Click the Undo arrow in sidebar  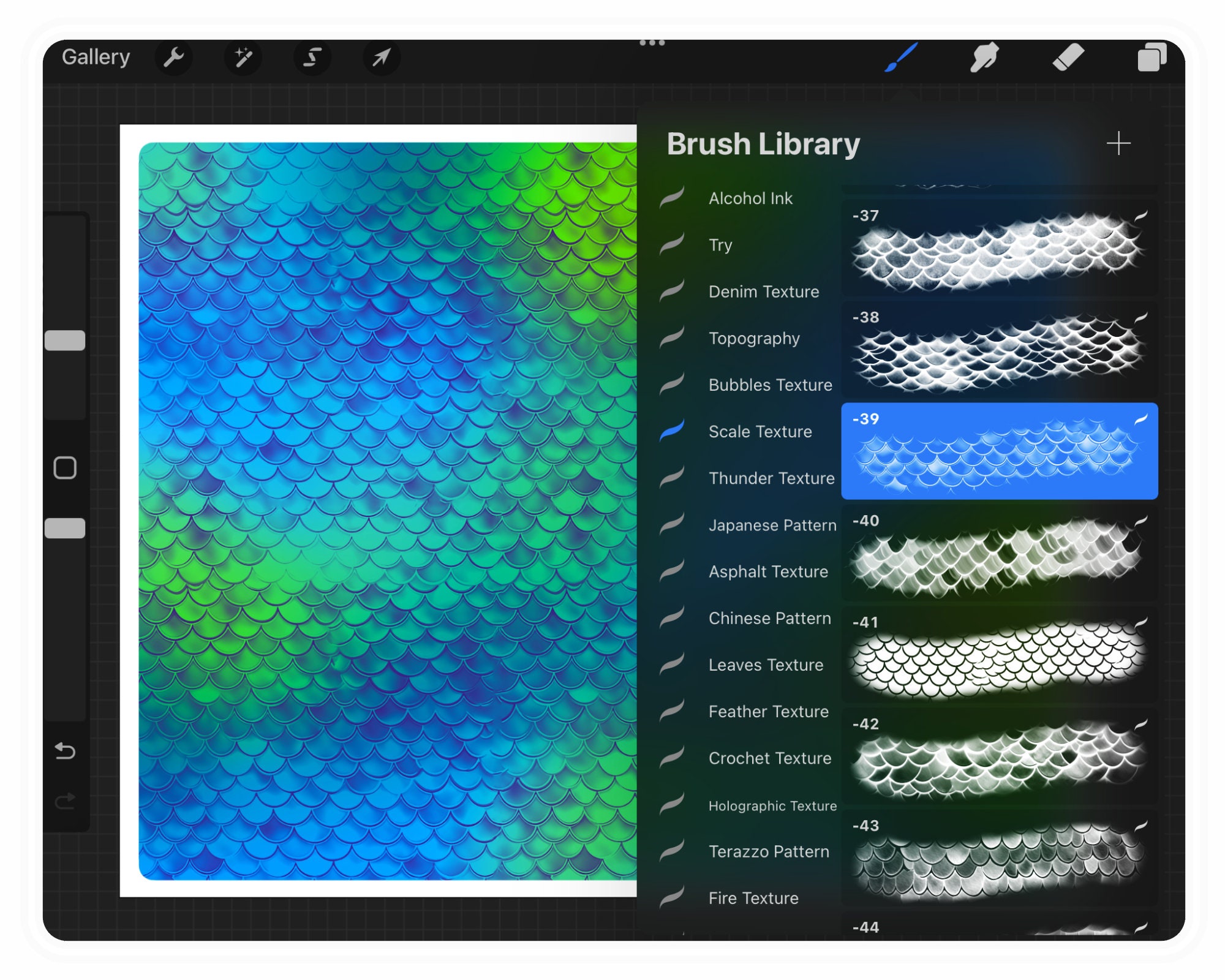tap(65, 750)
